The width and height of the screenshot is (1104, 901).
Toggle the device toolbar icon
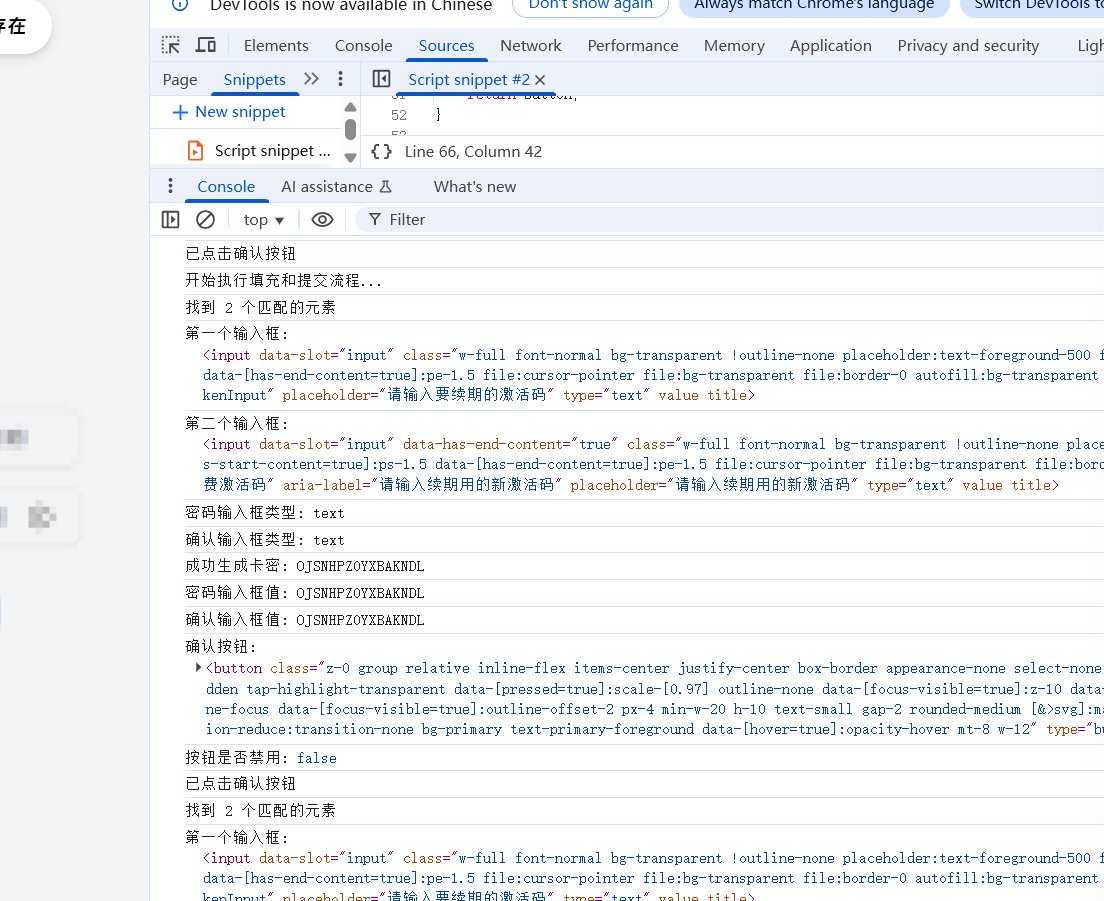206,44
